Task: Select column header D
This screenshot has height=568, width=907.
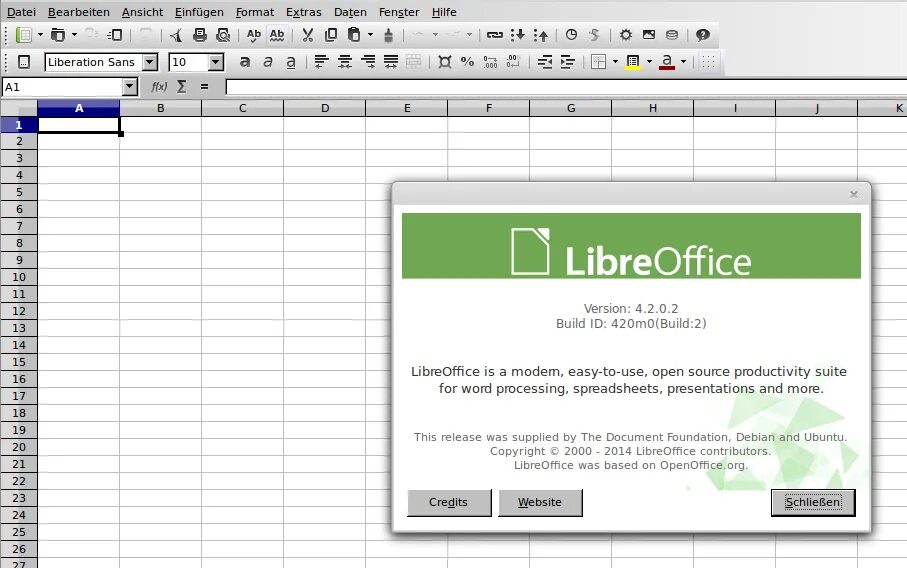Action: 325,108
